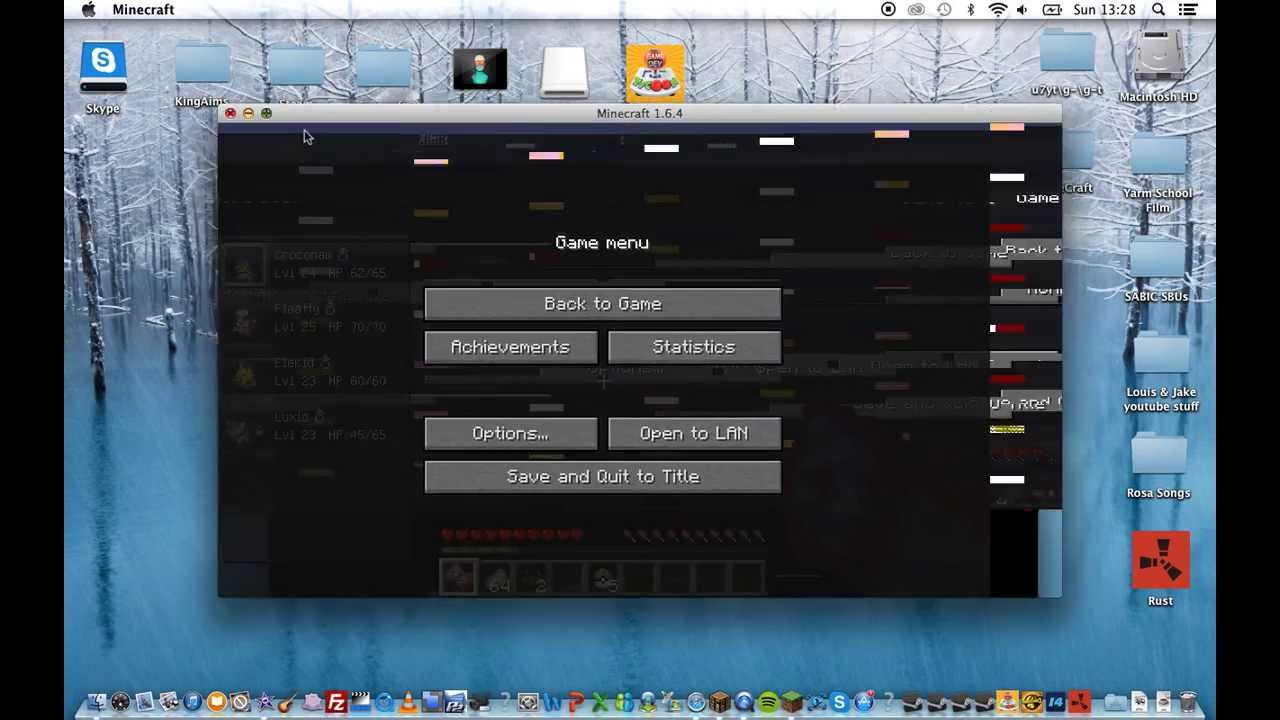Open iBooks from the Dock

pyautogui.click(x=216, y=702)
